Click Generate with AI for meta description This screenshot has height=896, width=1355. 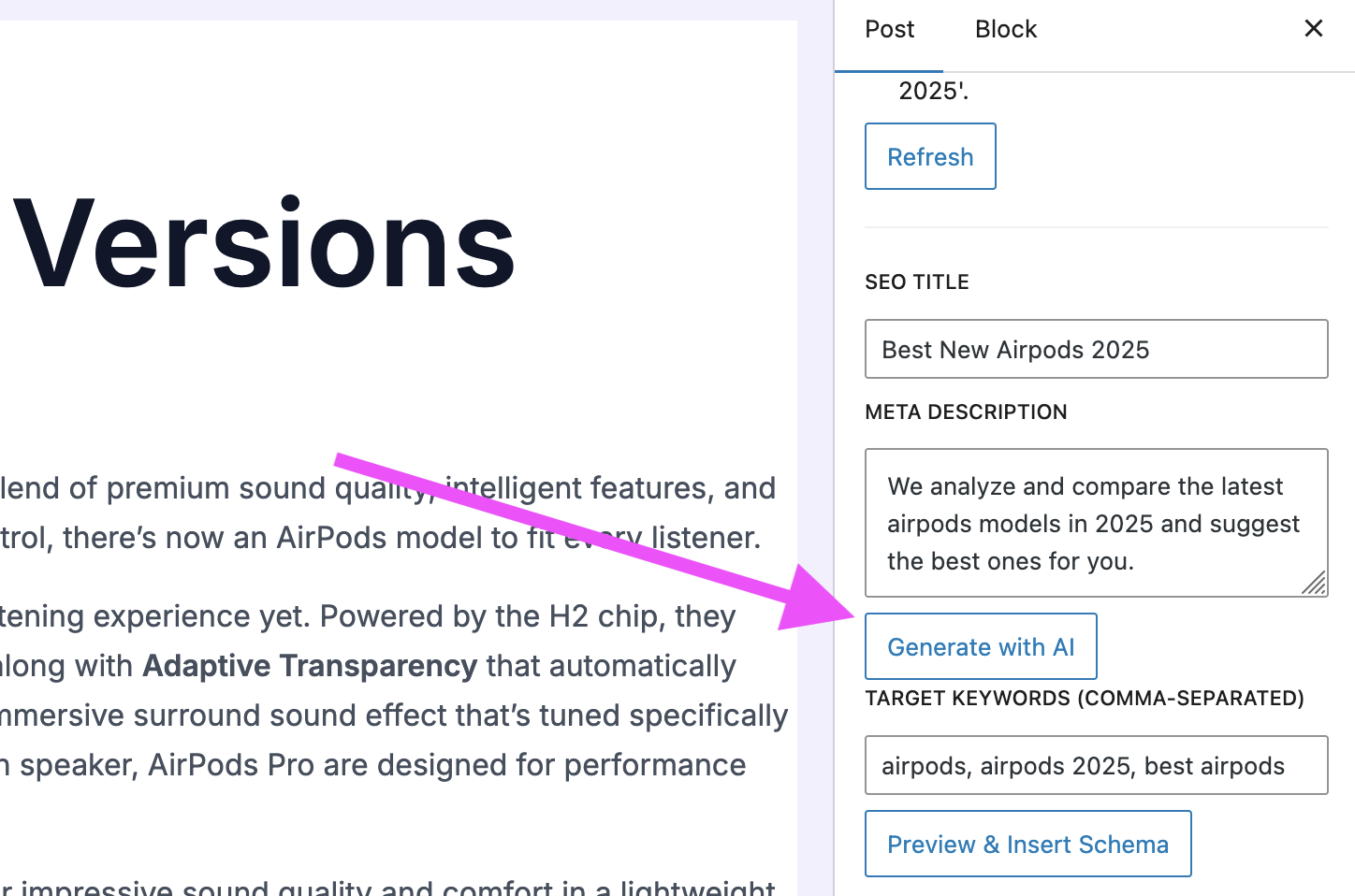click(x=981, y=646)
